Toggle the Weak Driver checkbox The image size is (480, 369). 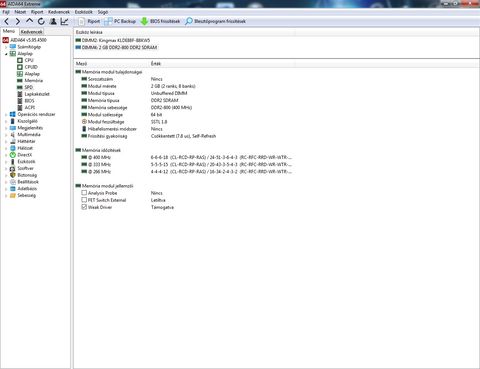[84, 207]
